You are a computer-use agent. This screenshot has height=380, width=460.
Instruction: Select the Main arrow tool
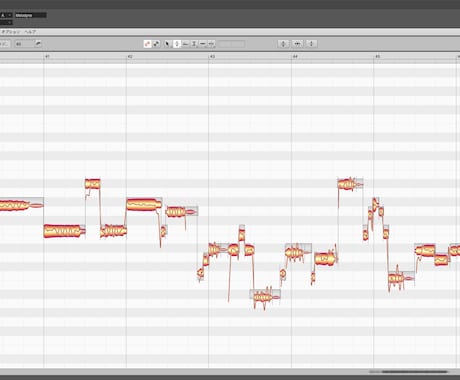pos(168,44)
